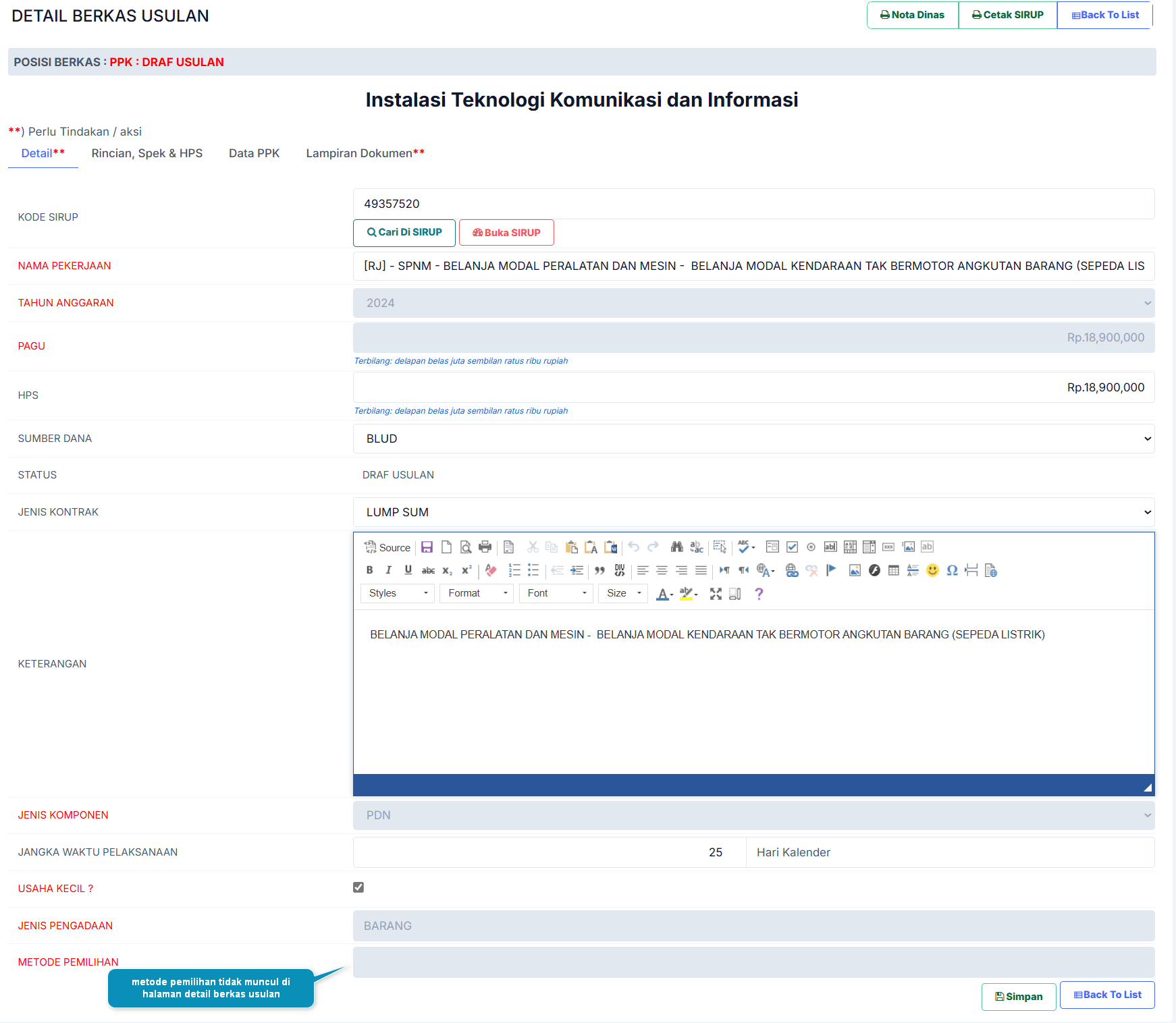Open the Find binoculars tool
The width and height of the screenshot is (1176, 1023).
[676, 547]
